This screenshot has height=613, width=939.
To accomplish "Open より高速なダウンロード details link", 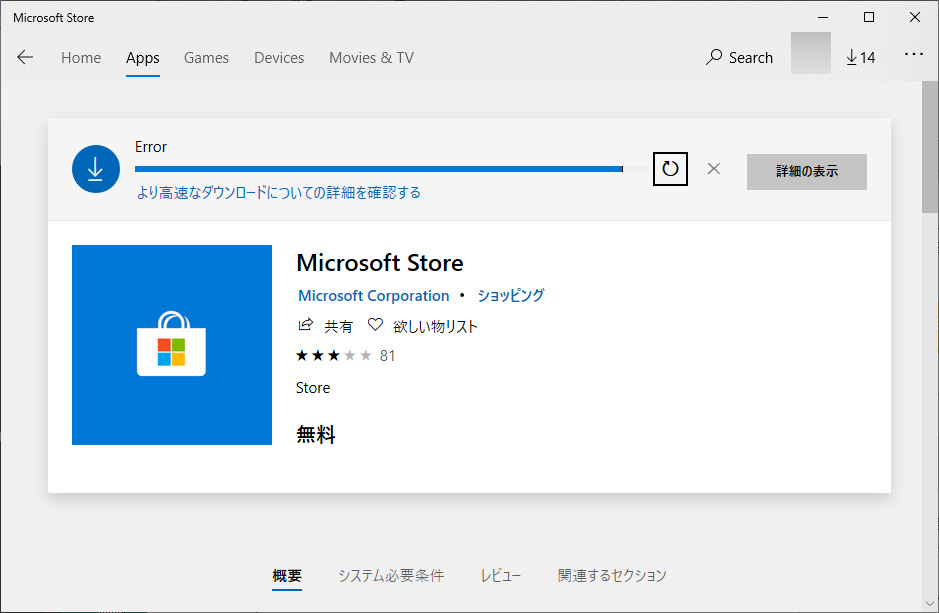I will coord(278,192).
